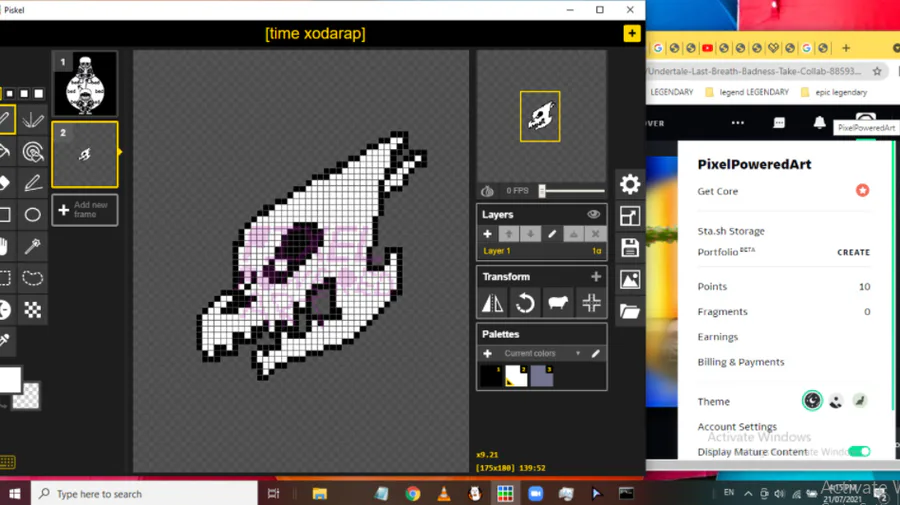900x505 pixels.
Task: Switch to the YouTube browser tab
Action: click(x=707, y=48)
